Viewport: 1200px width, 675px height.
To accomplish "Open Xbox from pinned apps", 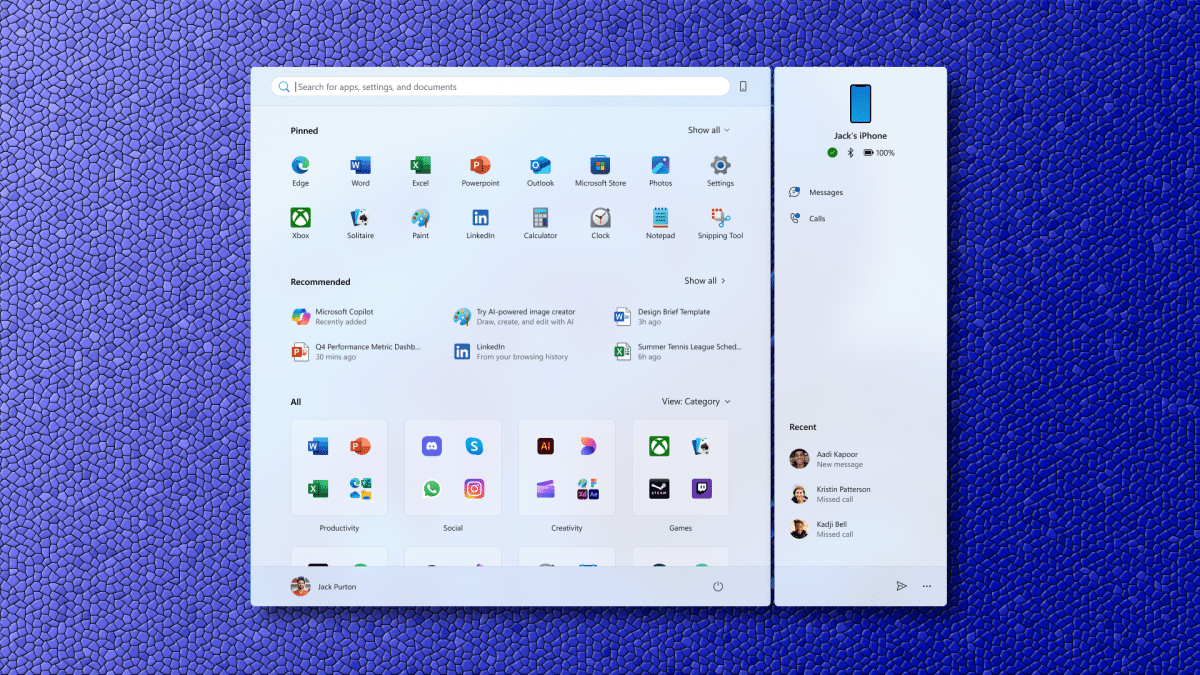I will coord(300,220).
